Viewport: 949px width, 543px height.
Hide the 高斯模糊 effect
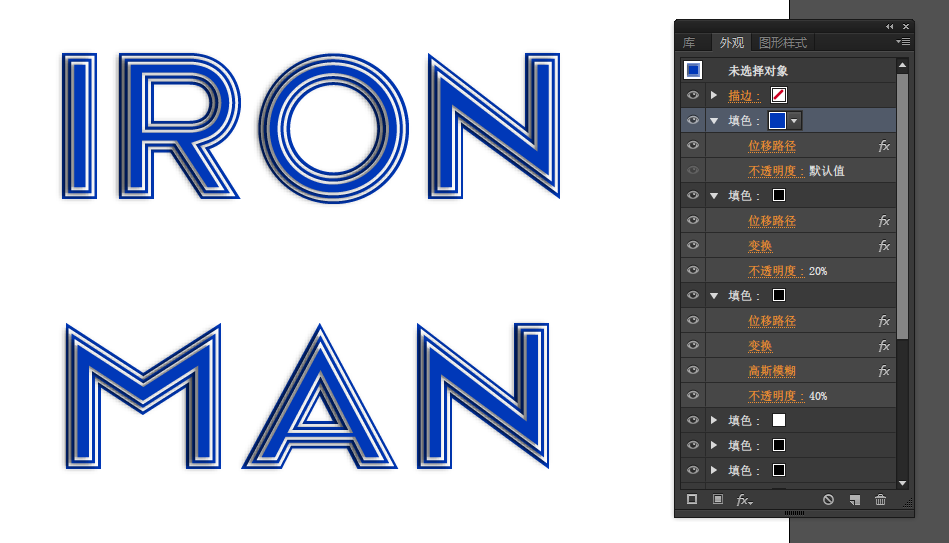tap(693, 370)
